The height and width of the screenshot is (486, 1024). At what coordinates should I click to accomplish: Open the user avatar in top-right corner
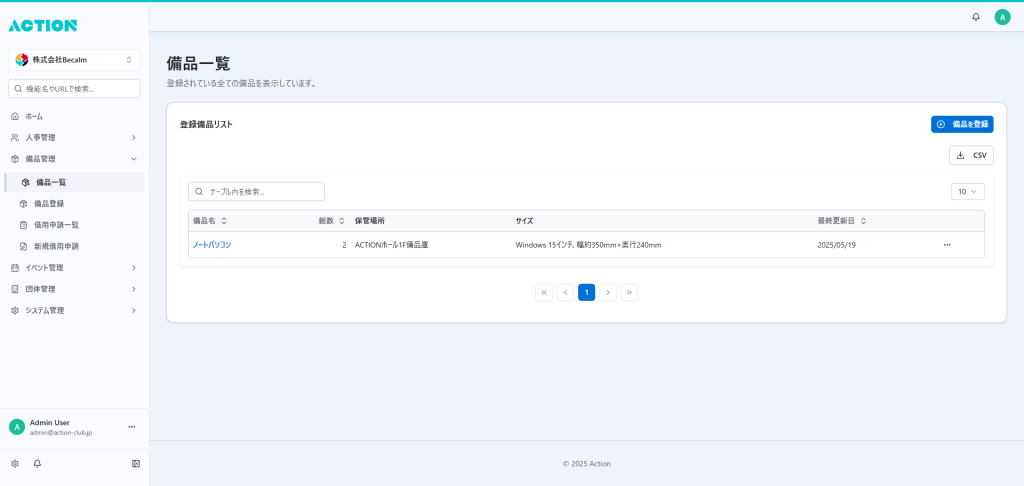point(1002,17)
